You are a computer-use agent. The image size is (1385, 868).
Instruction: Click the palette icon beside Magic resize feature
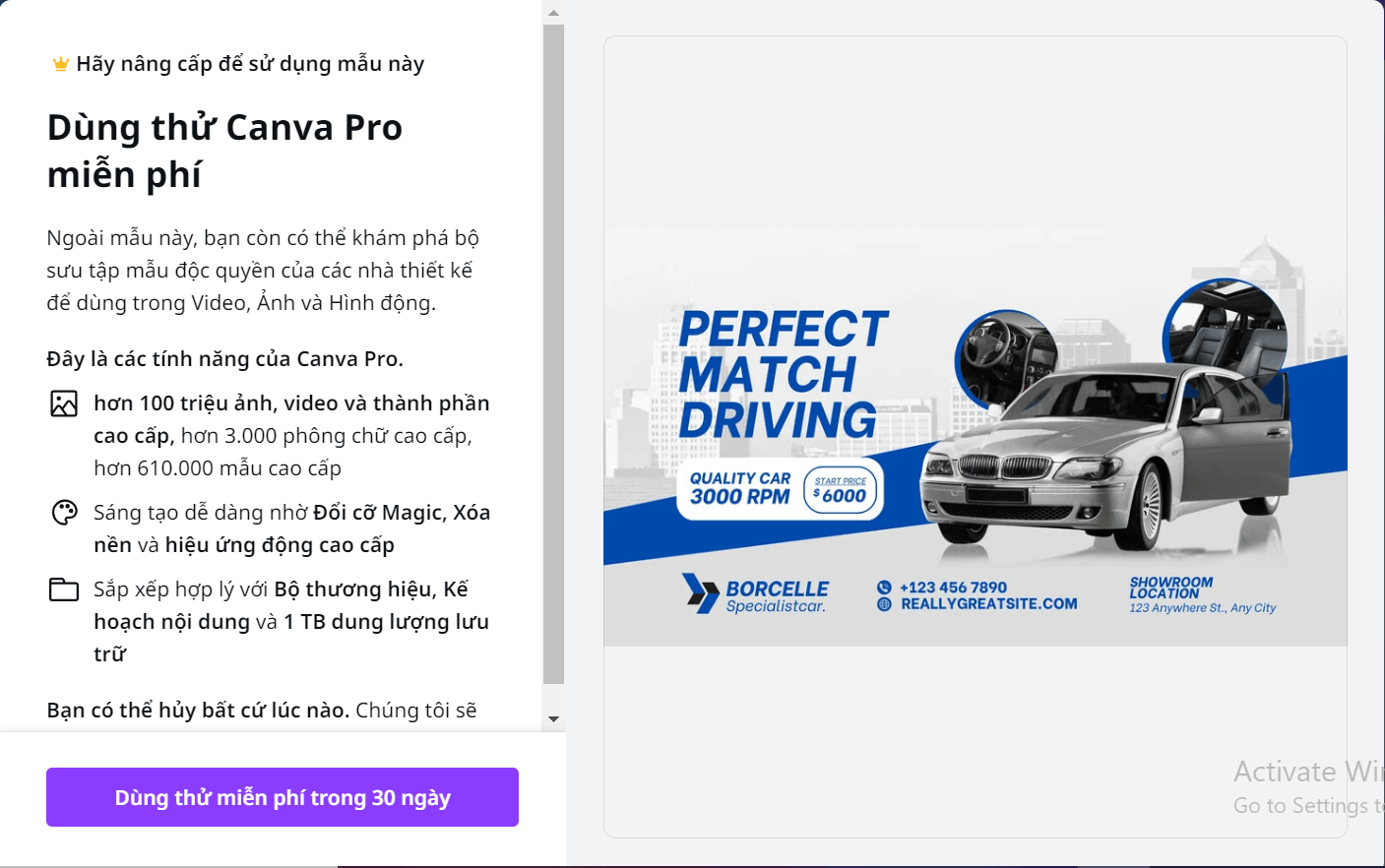[64, 513]
